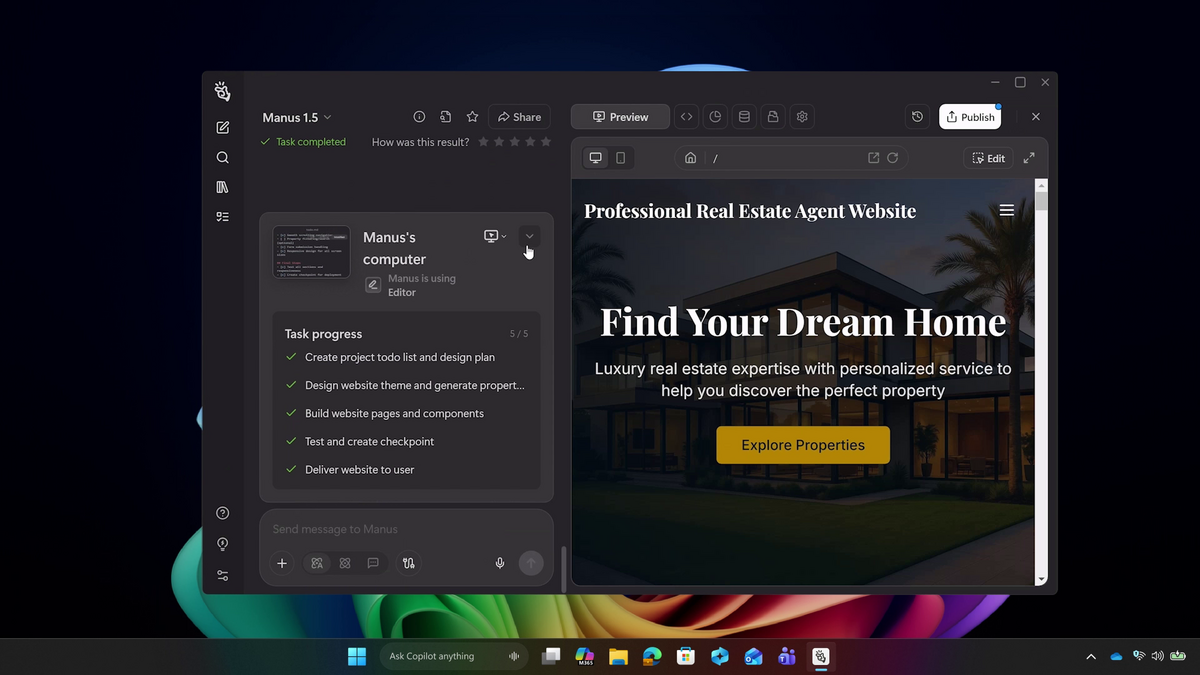
Task: Collapse the Manus's computer panel chevron
Action: (529, 236)
